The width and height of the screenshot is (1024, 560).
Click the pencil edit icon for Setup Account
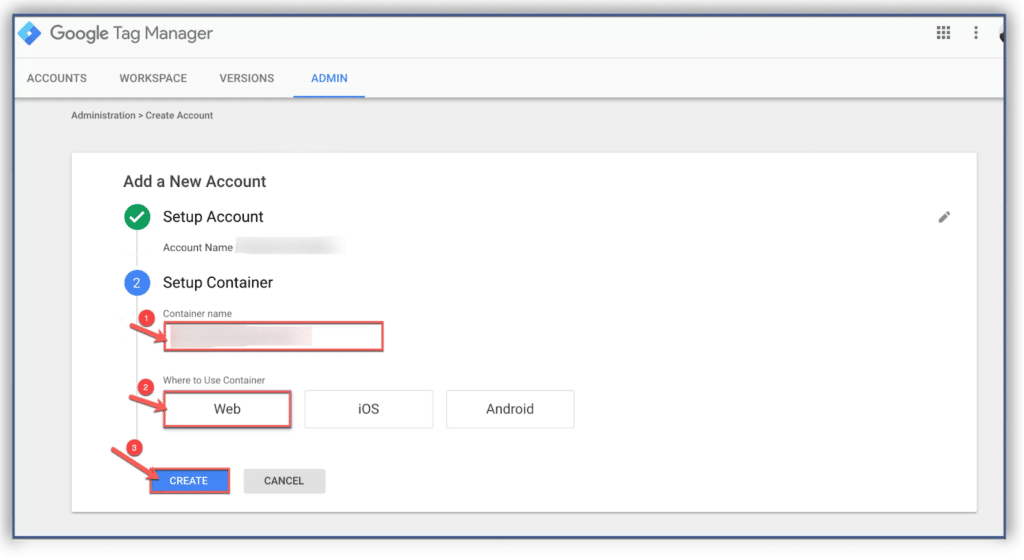(944, 217)
